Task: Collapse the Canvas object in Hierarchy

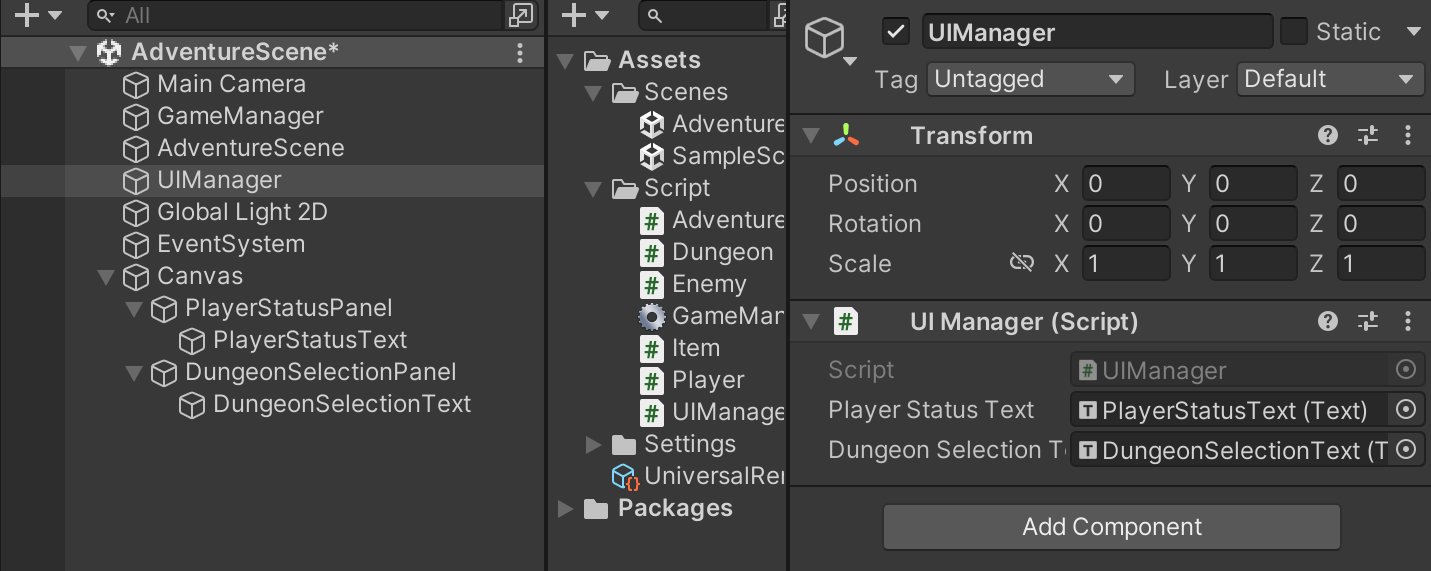Action: pos(106,277)
